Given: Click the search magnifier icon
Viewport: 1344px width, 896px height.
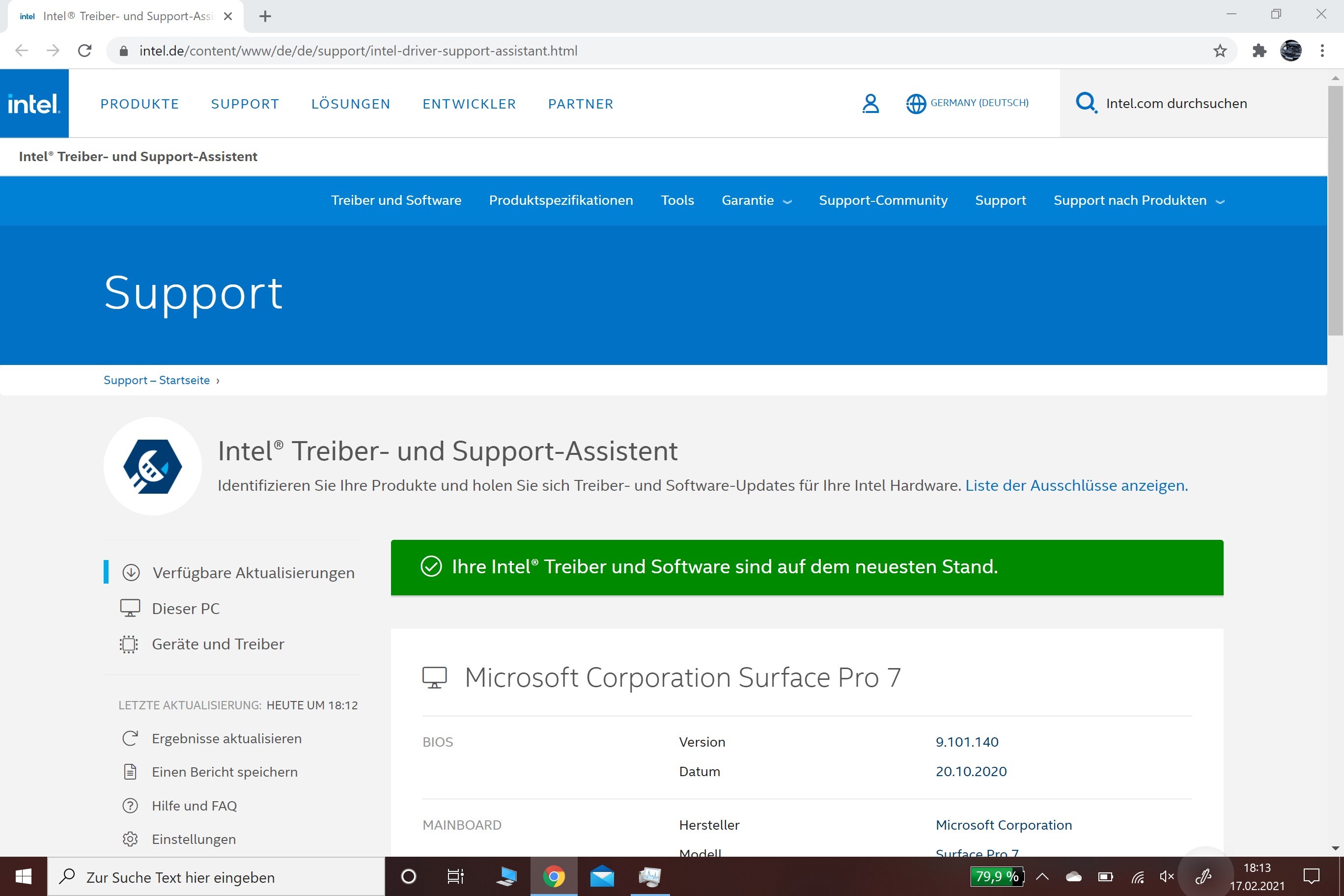Looking at the screenshot, I should pos(1085,103).
